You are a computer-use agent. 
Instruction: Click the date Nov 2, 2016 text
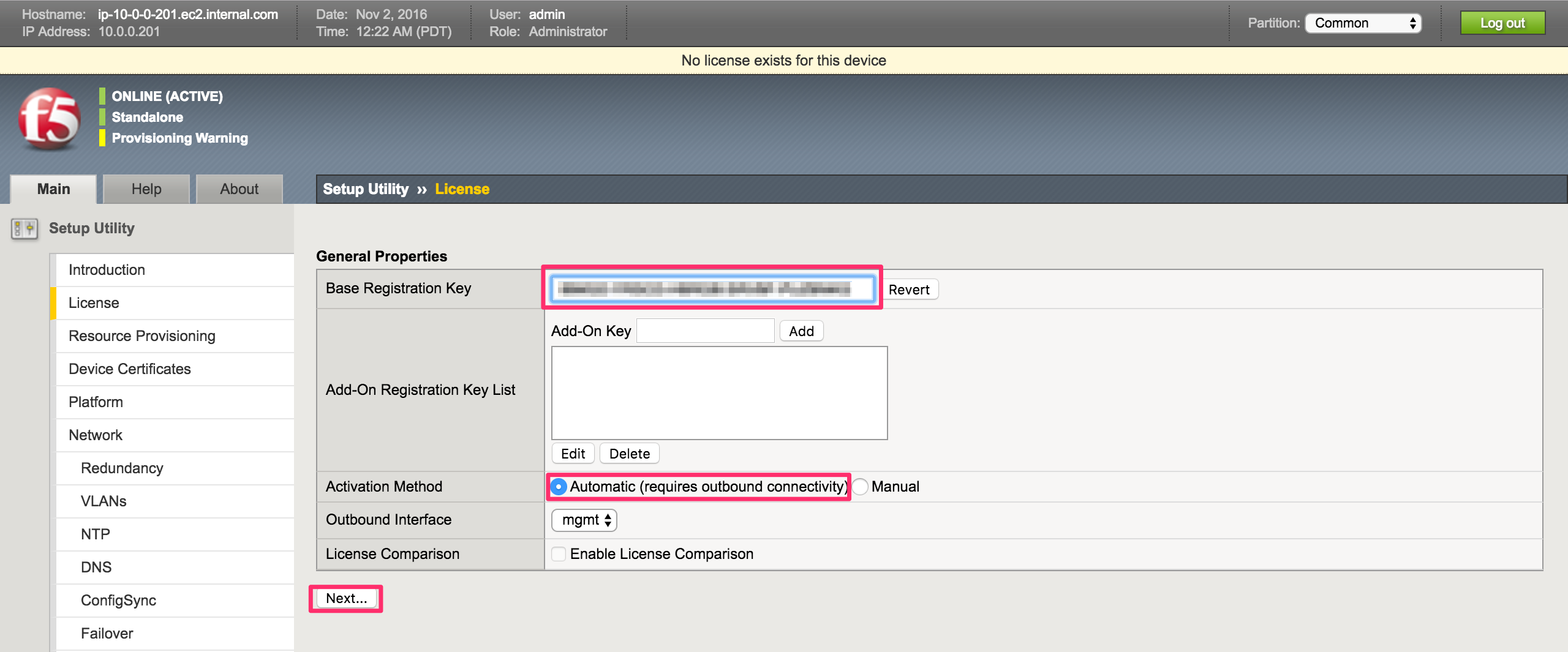tap(391, 14)
